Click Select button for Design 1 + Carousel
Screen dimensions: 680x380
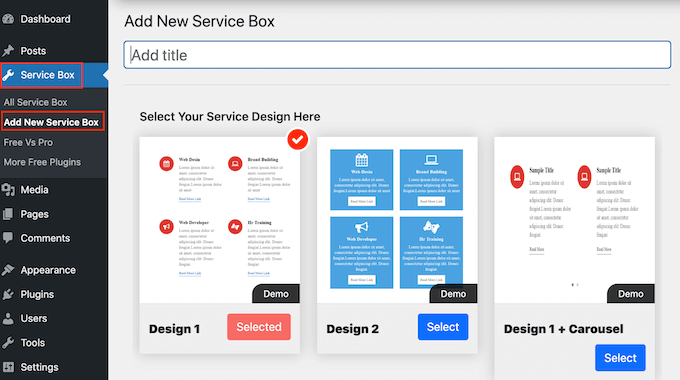[620, 358]
